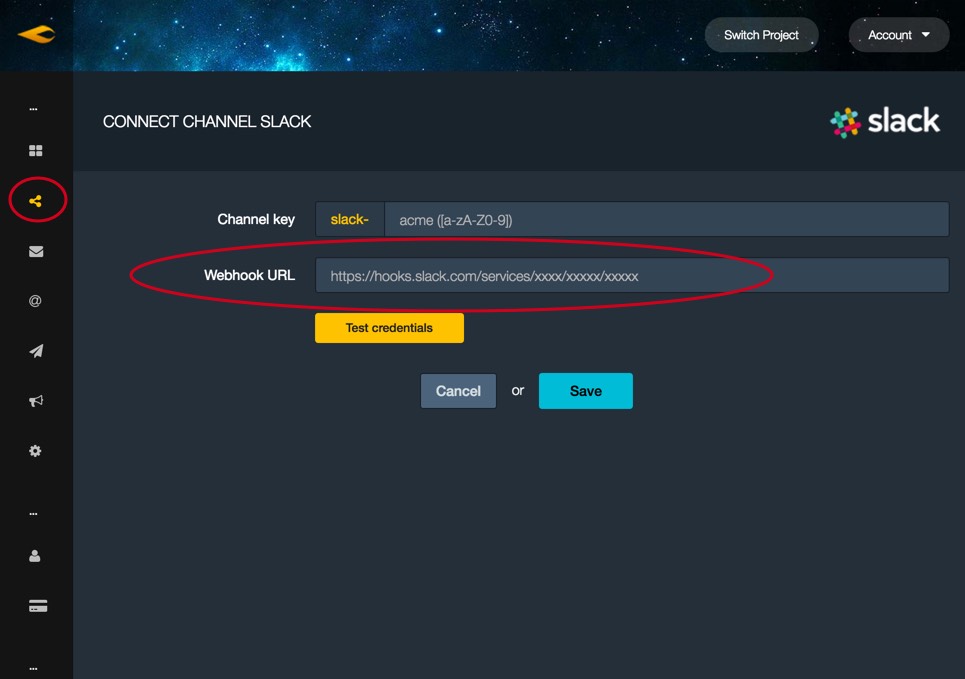Expand the Account dropdown menu

[x=899, y=35]
